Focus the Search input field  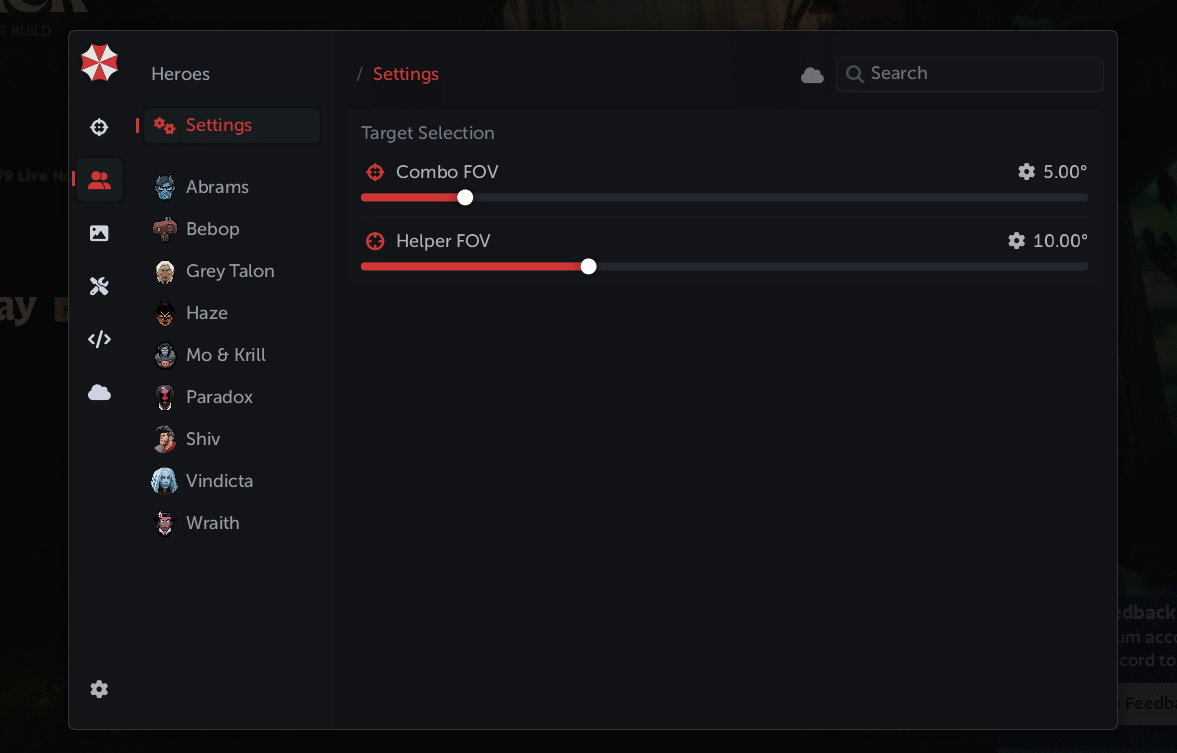pos(970,74)
